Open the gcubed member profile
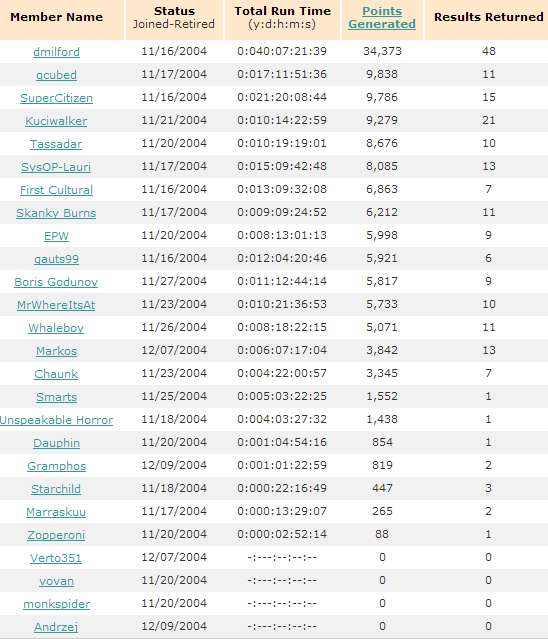The height and width of the screenshot is (639, 548). (x=56, y=75)
